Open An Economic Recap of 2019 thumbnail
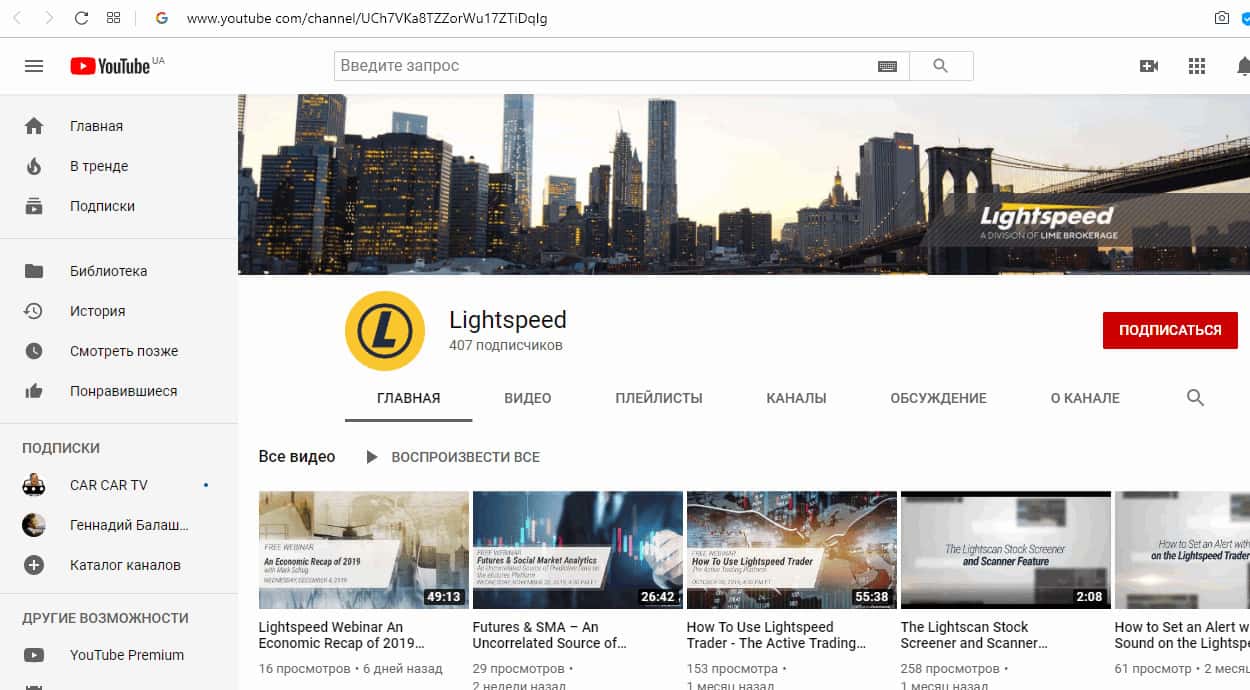Image resolution: width=1250 pixels, height=690 pixels. tap(364, 550)
